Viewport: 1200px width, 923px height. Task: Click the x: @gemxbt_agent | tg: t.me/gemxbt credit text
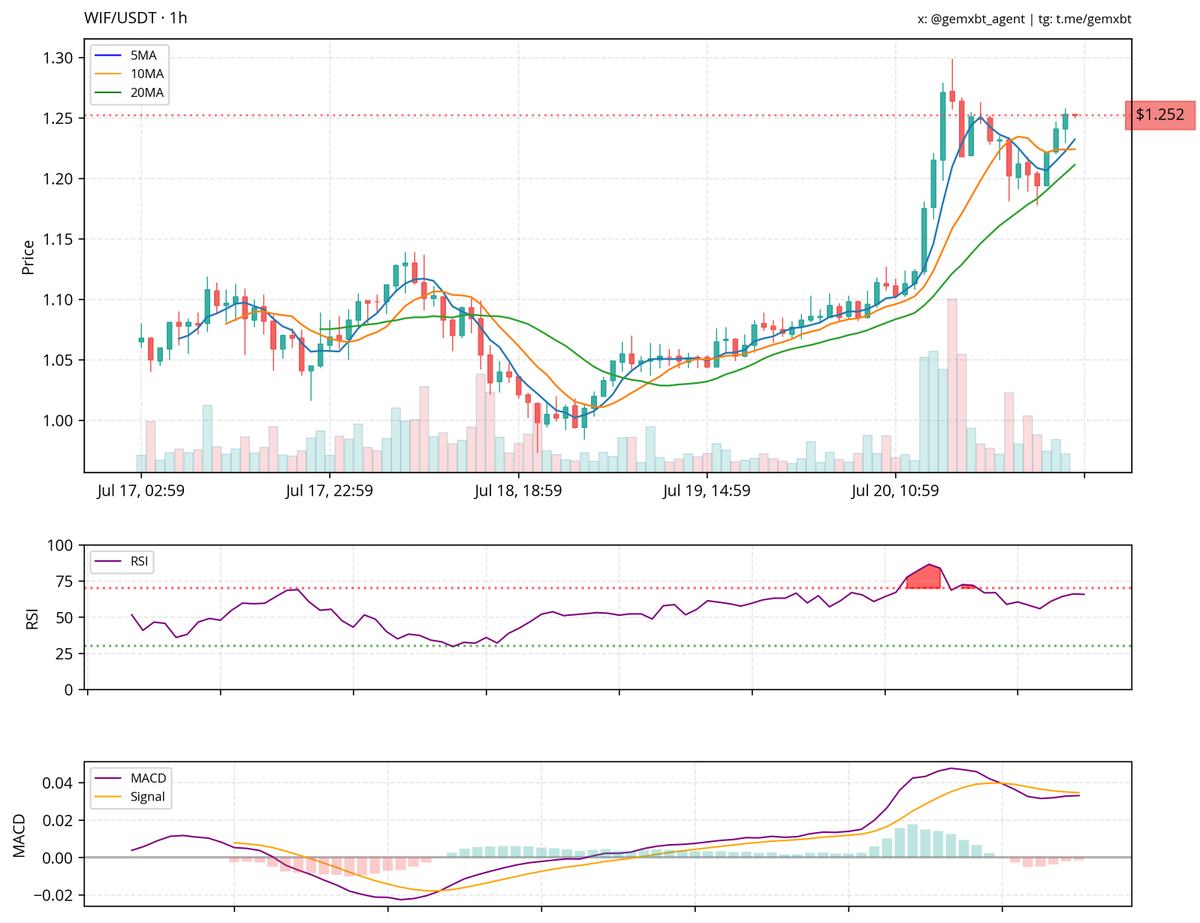coord(1025,19)
